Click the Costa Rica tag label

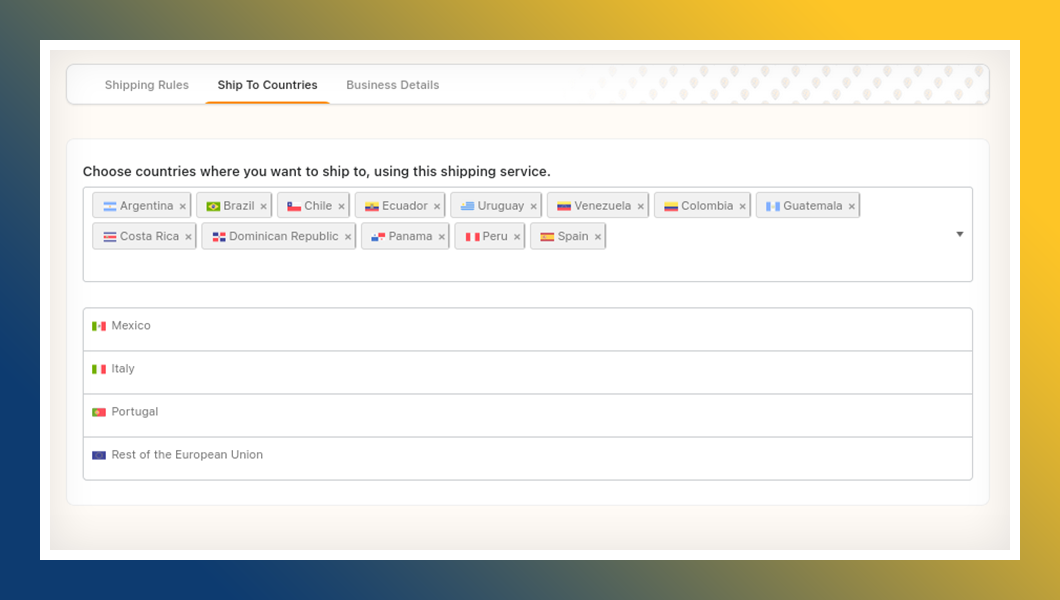pos(149,236)
